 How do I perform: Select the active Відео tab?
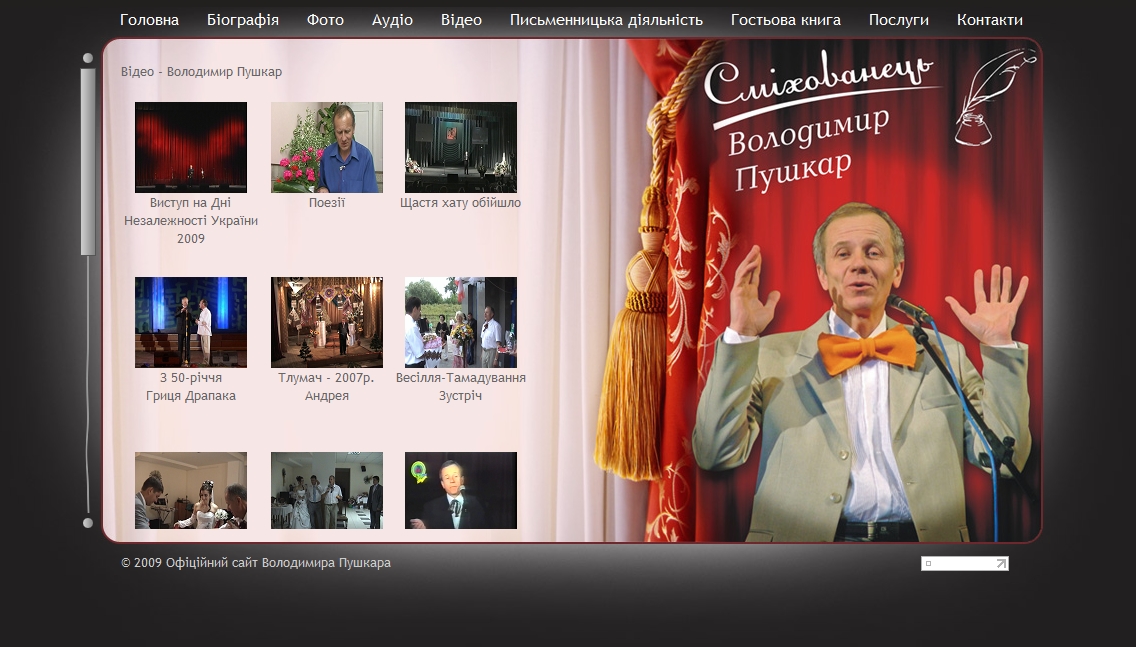[461, 19]
